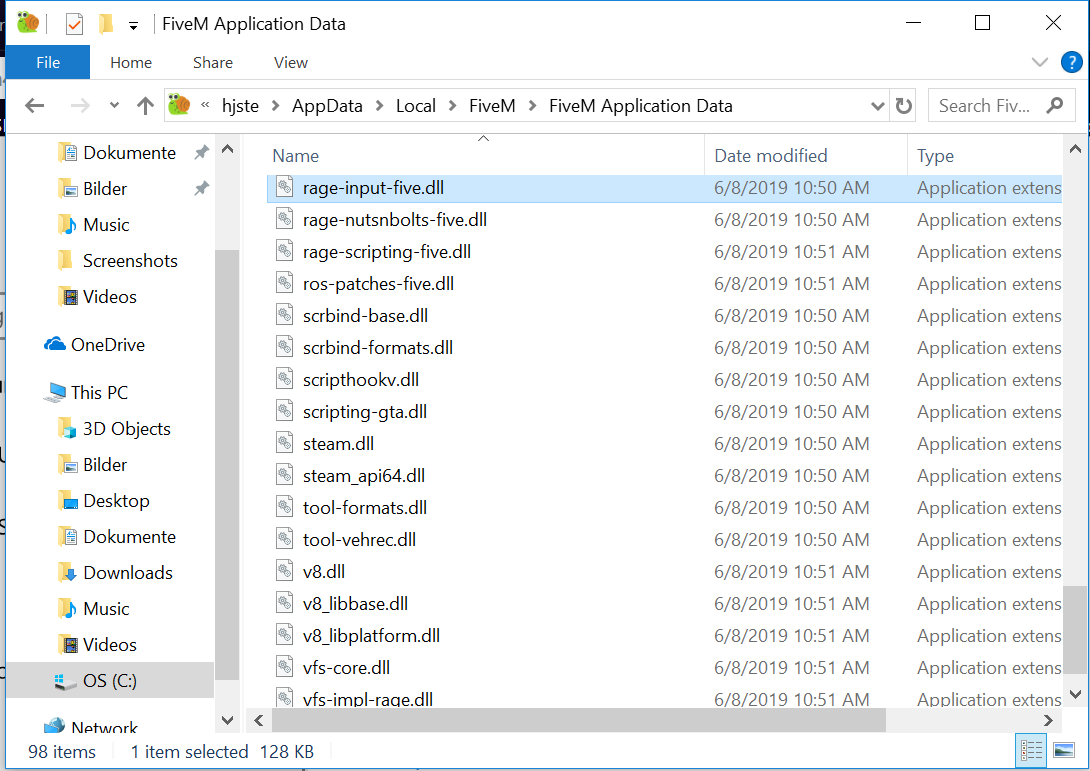Go up one folder level
The width and height of the screenshot is (1090, 771).
[x=145, y=106]
